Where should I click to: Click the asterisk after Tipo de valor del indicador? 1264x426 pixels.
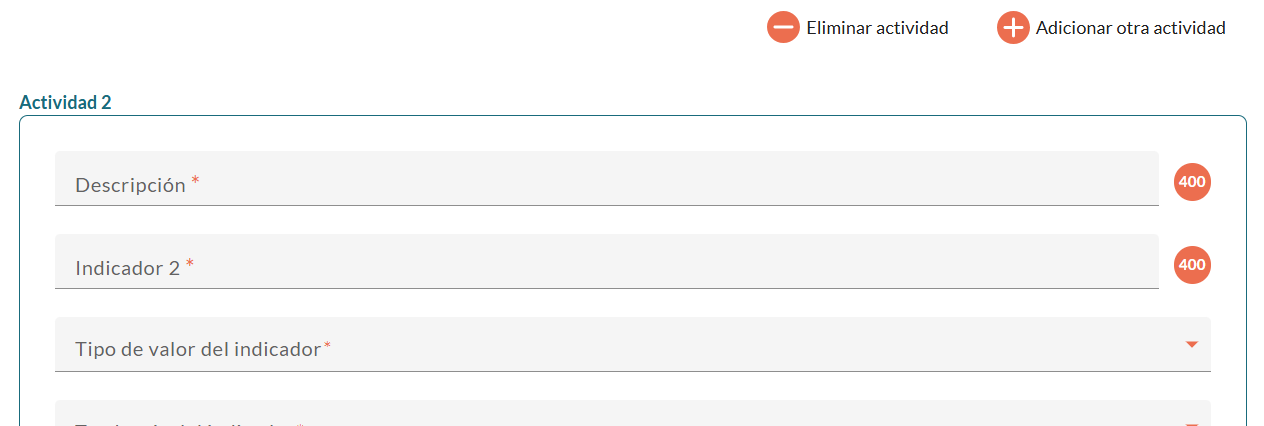coord(327,347)
